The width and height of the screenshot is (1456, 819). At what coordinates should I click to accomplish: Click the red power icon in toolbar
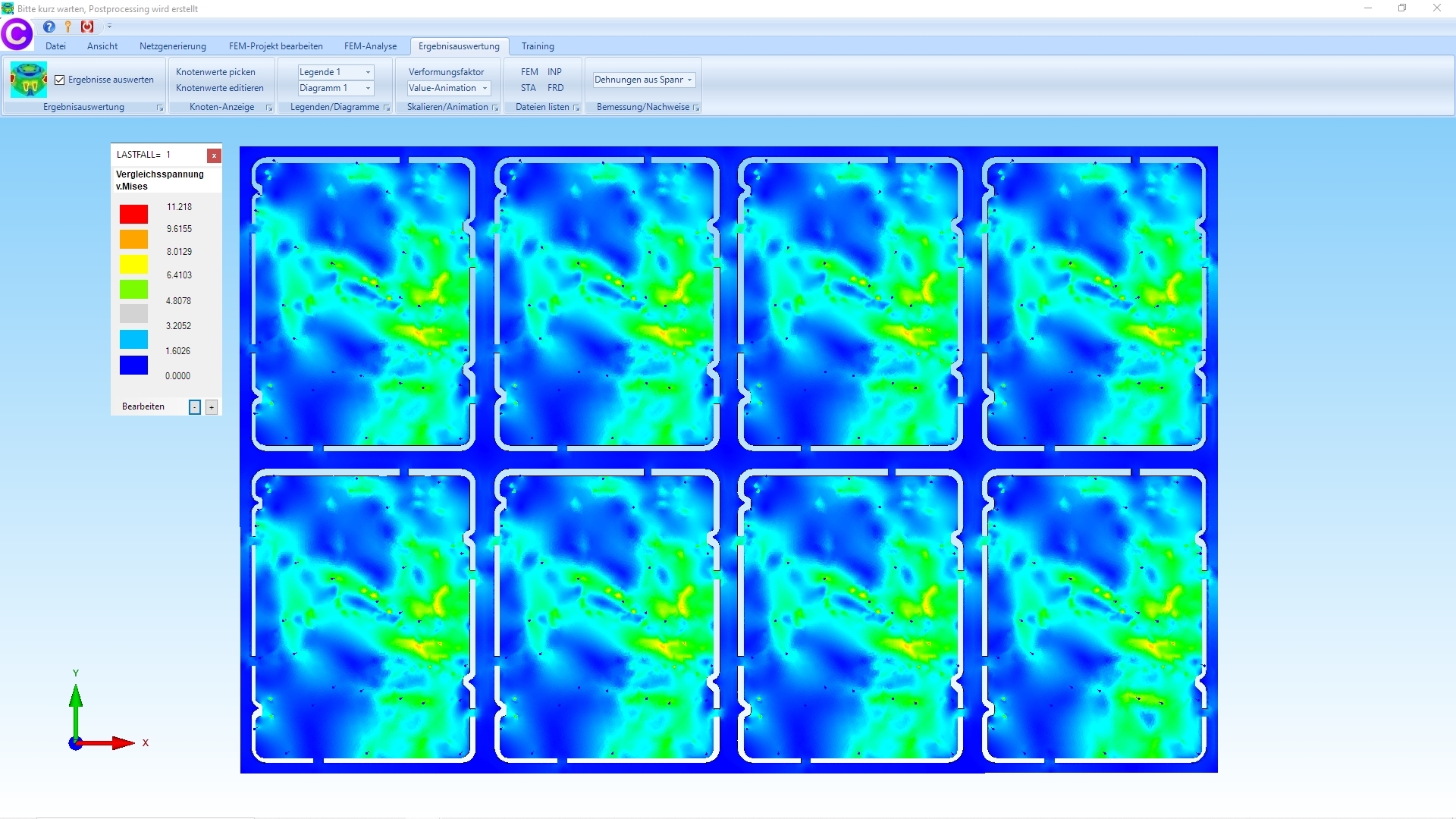click(87, 27)
